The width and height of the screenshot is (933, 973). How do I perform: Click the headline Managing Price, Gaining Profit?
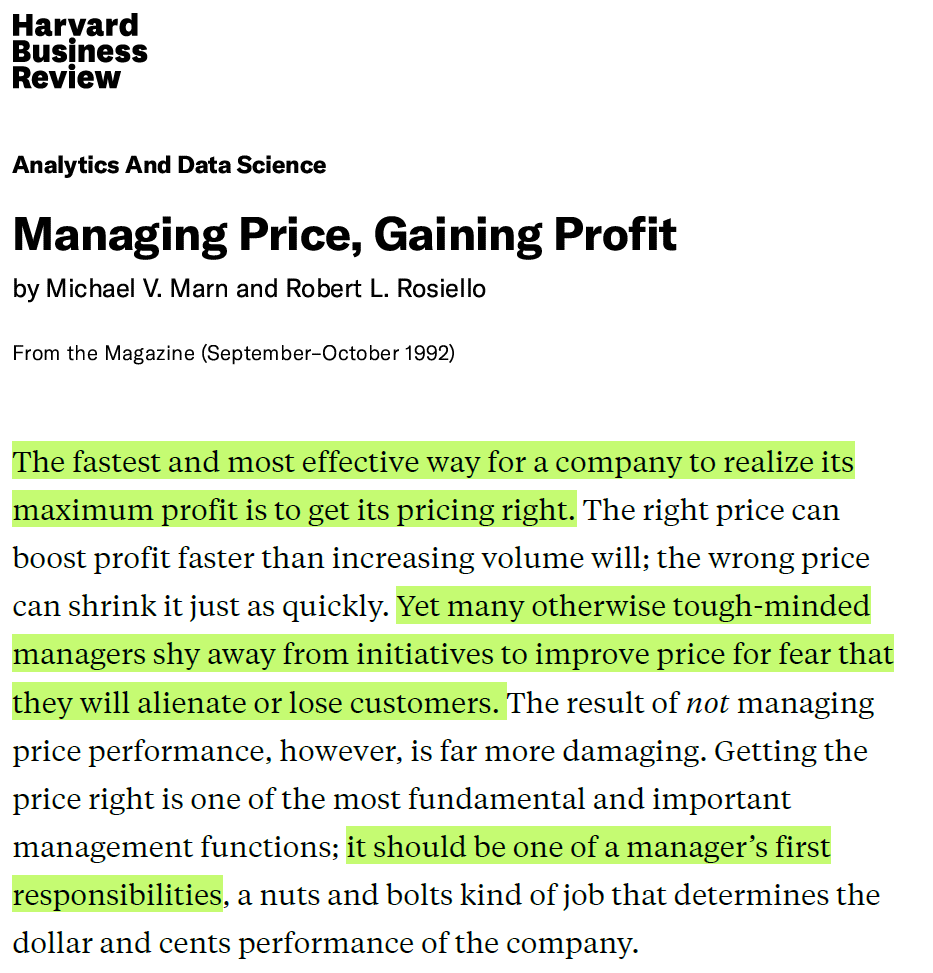click(x=344, y=234)
